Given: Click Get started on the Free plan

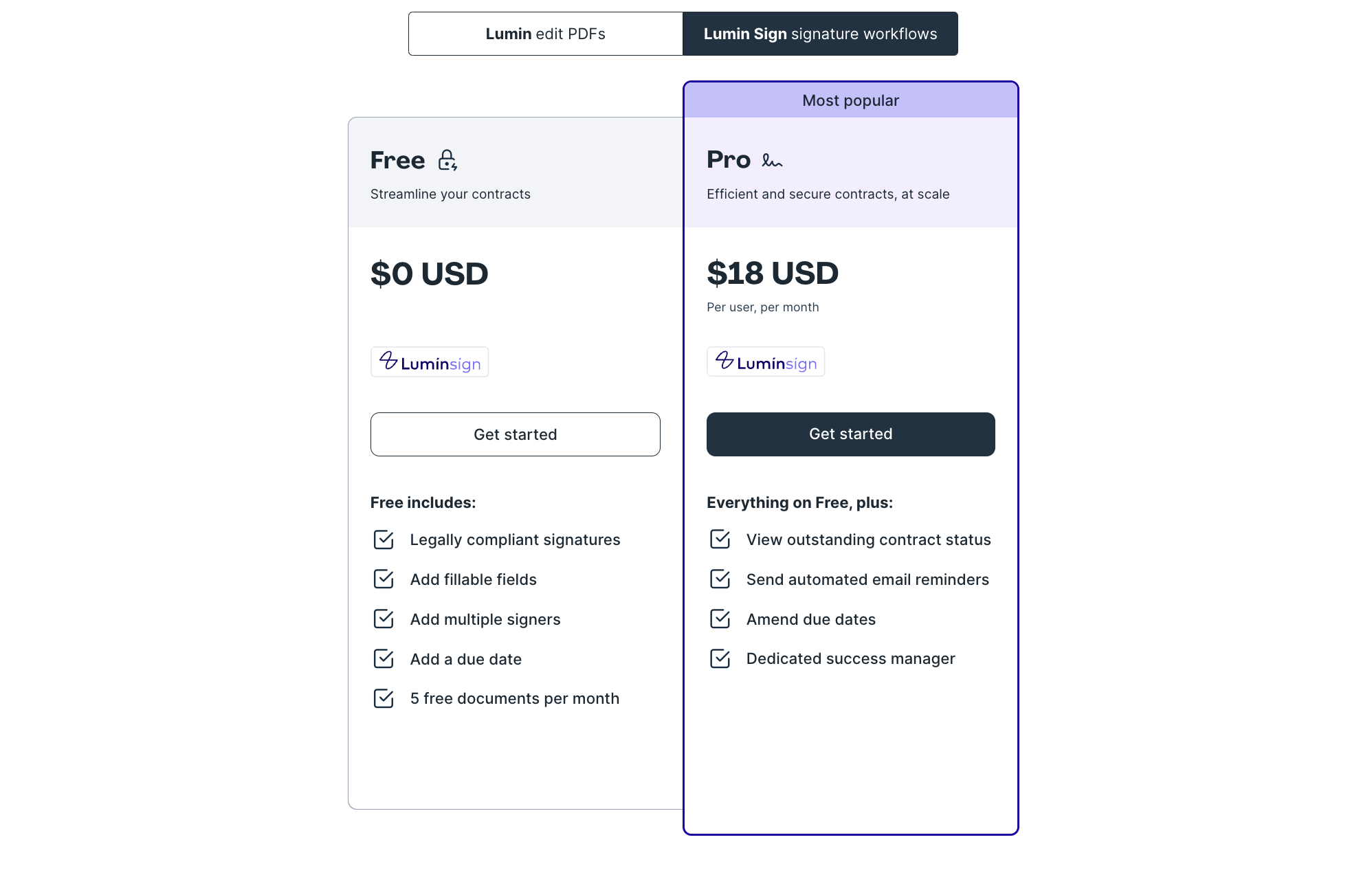Looking at the screenshot, I should pos(515,434).
